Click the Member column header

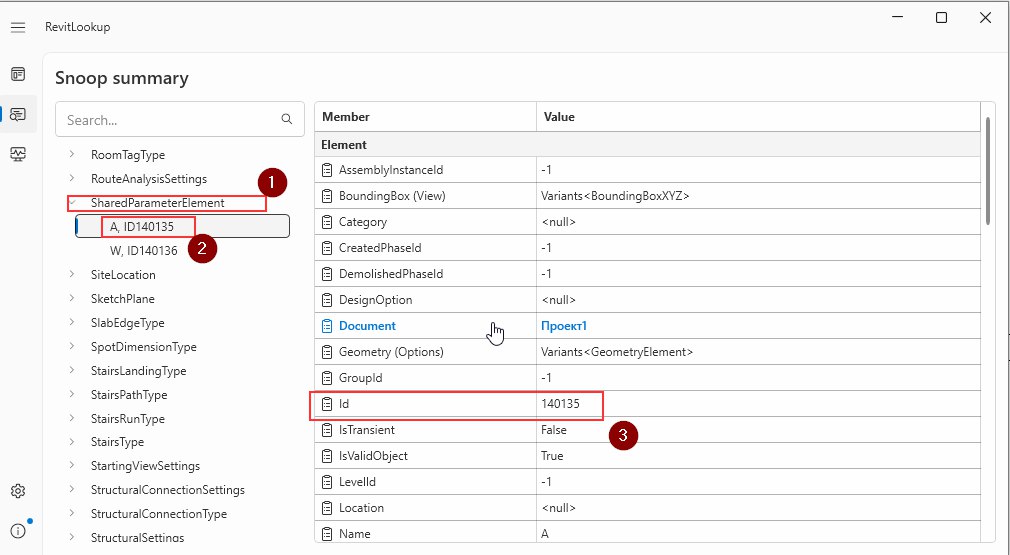pos(425,117)
